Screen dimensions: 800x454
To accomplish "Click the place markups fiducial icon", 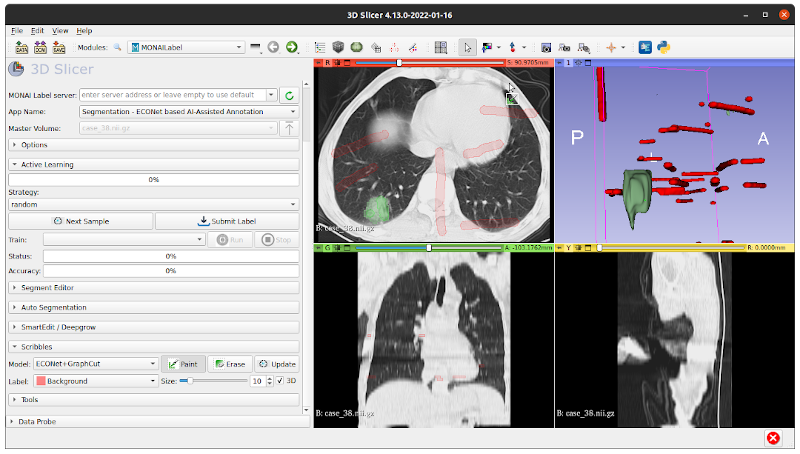I will [x=513, y=47].
